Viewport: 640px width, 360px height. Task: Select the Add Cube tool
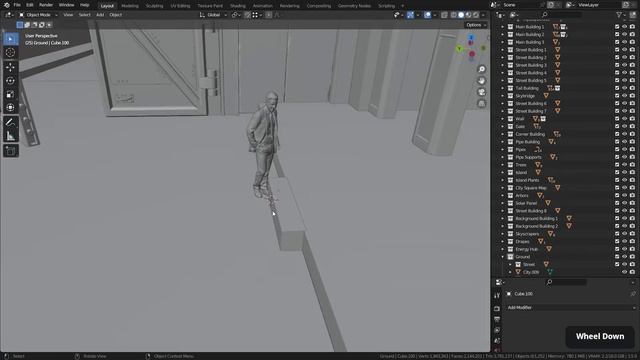(x=11, y=151)
